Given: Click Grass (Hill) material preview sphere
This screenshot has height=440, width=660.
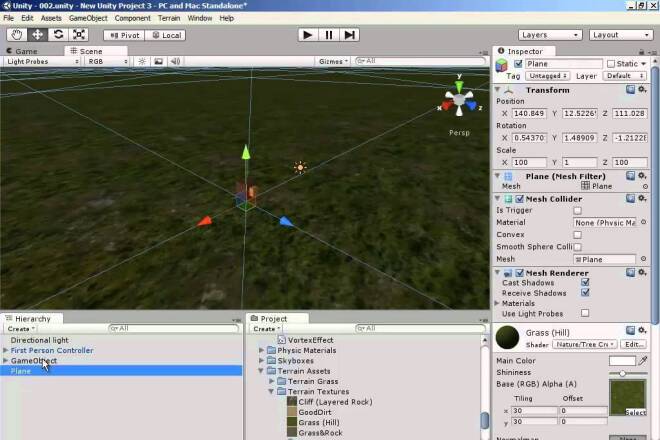Looking at the screenshot, I should (x=507, y=338).
